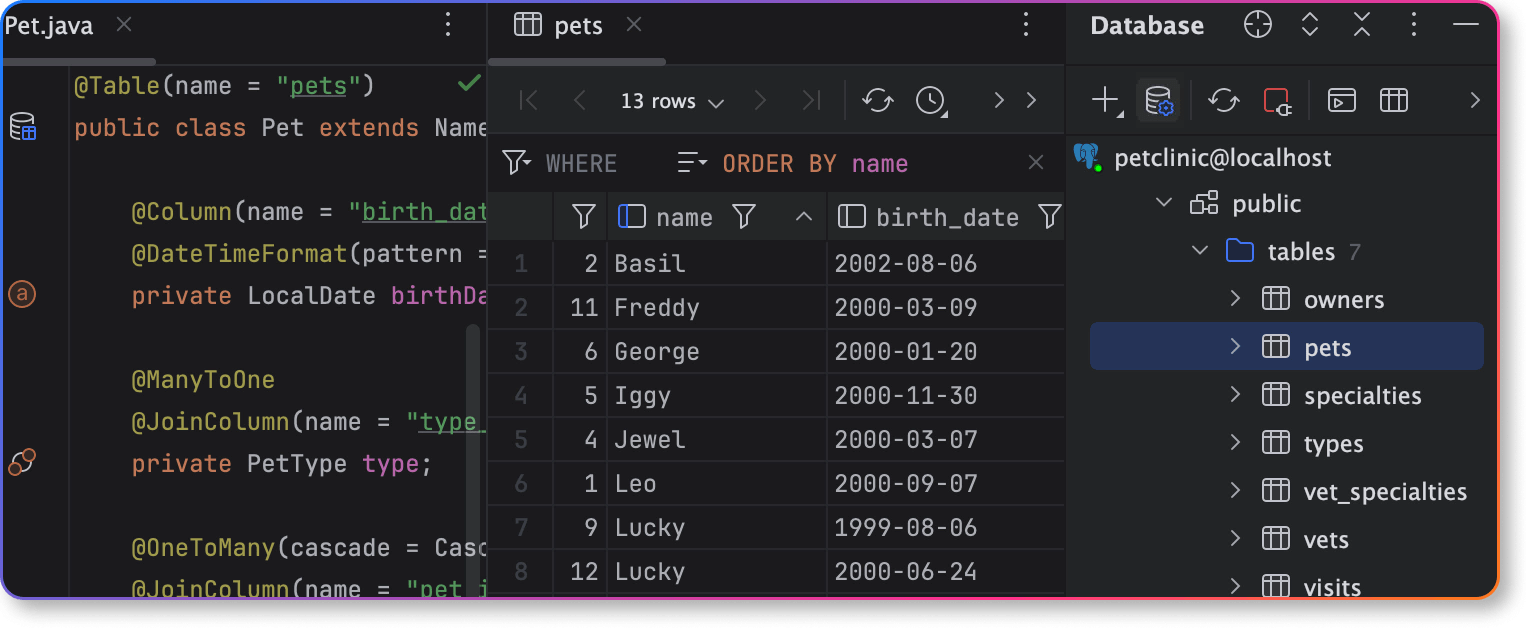Viewport: 1526px width, 628px height.
Task: Select the types table in the tree
Action: tap(1333, 444)
